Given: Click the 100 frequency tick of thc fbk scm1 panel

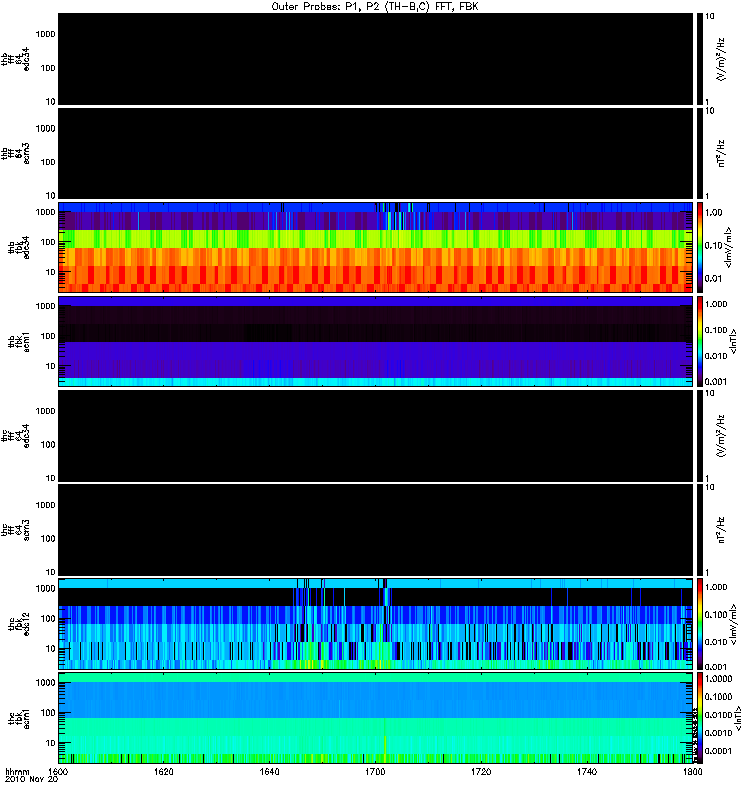Looking at the screenshot, I should click(48, 713).
